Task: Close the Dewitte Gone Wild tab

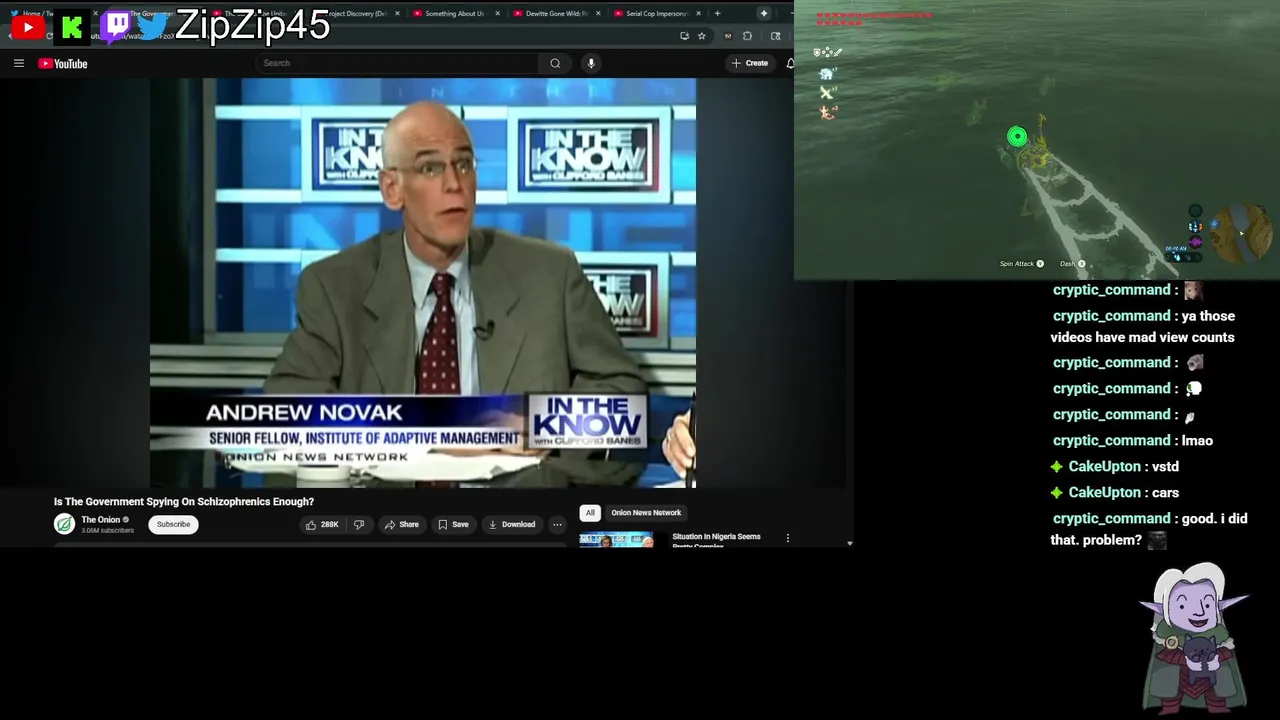Action: point(598,14)
